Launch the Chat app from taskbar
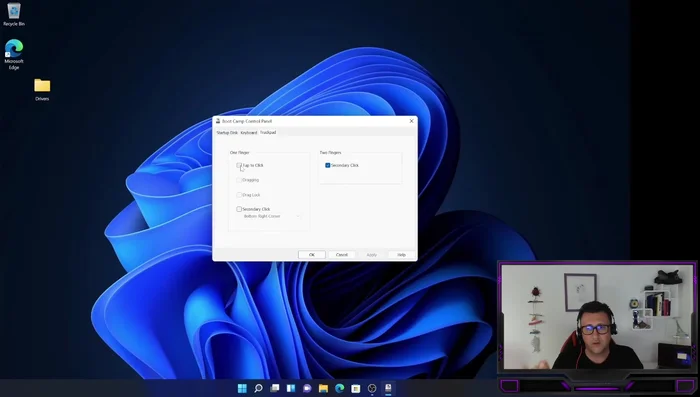The image size is (700, 397). [307, 388]
